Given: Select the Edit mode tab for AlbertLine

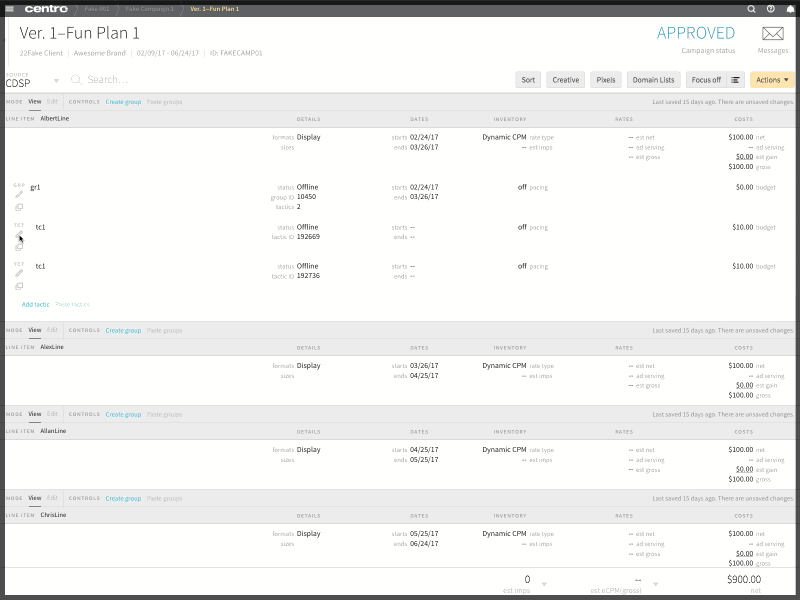Looking at the screenshot, I should coord(51,101).
